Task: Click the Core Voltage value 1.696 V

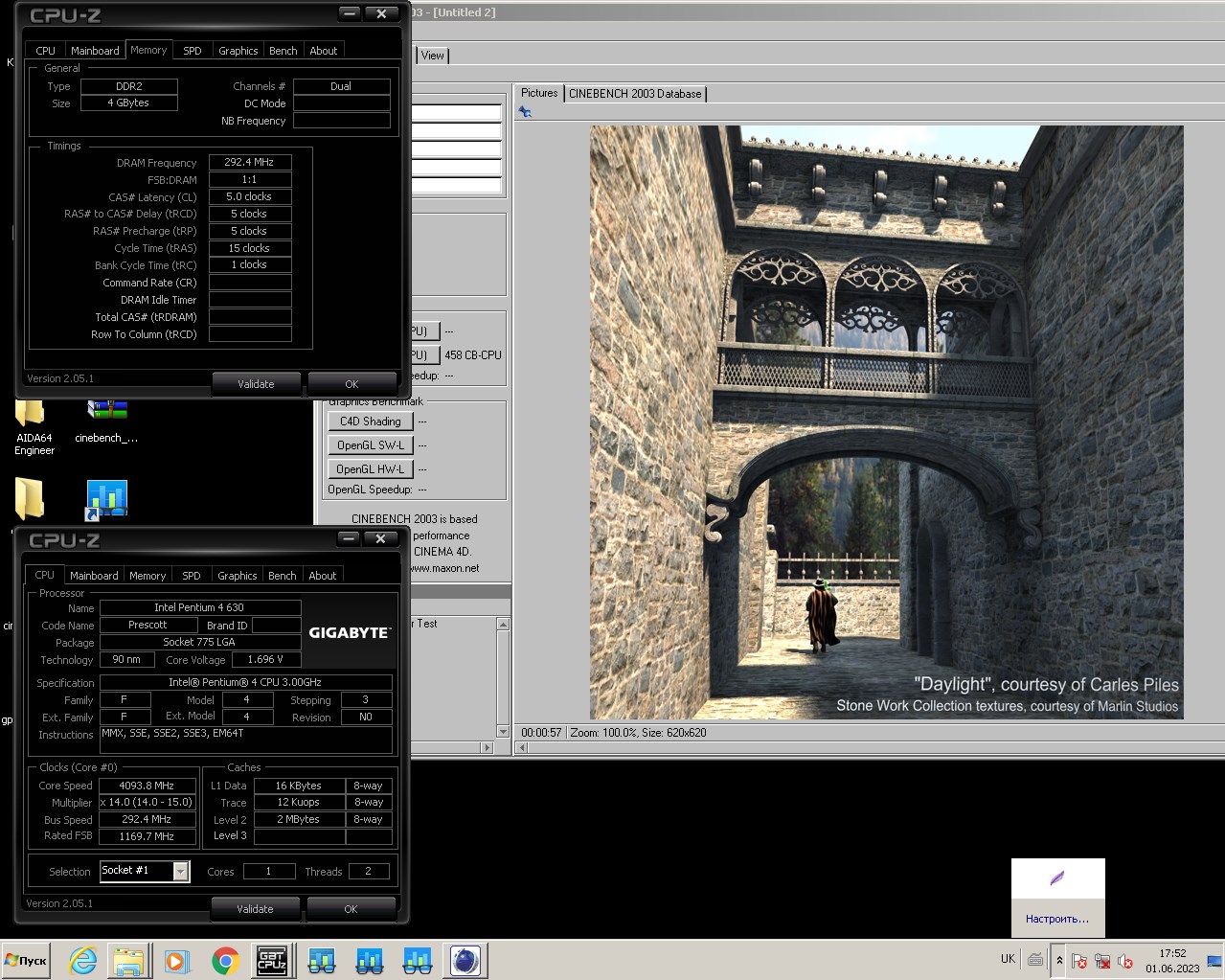Action: coord(266,659)
